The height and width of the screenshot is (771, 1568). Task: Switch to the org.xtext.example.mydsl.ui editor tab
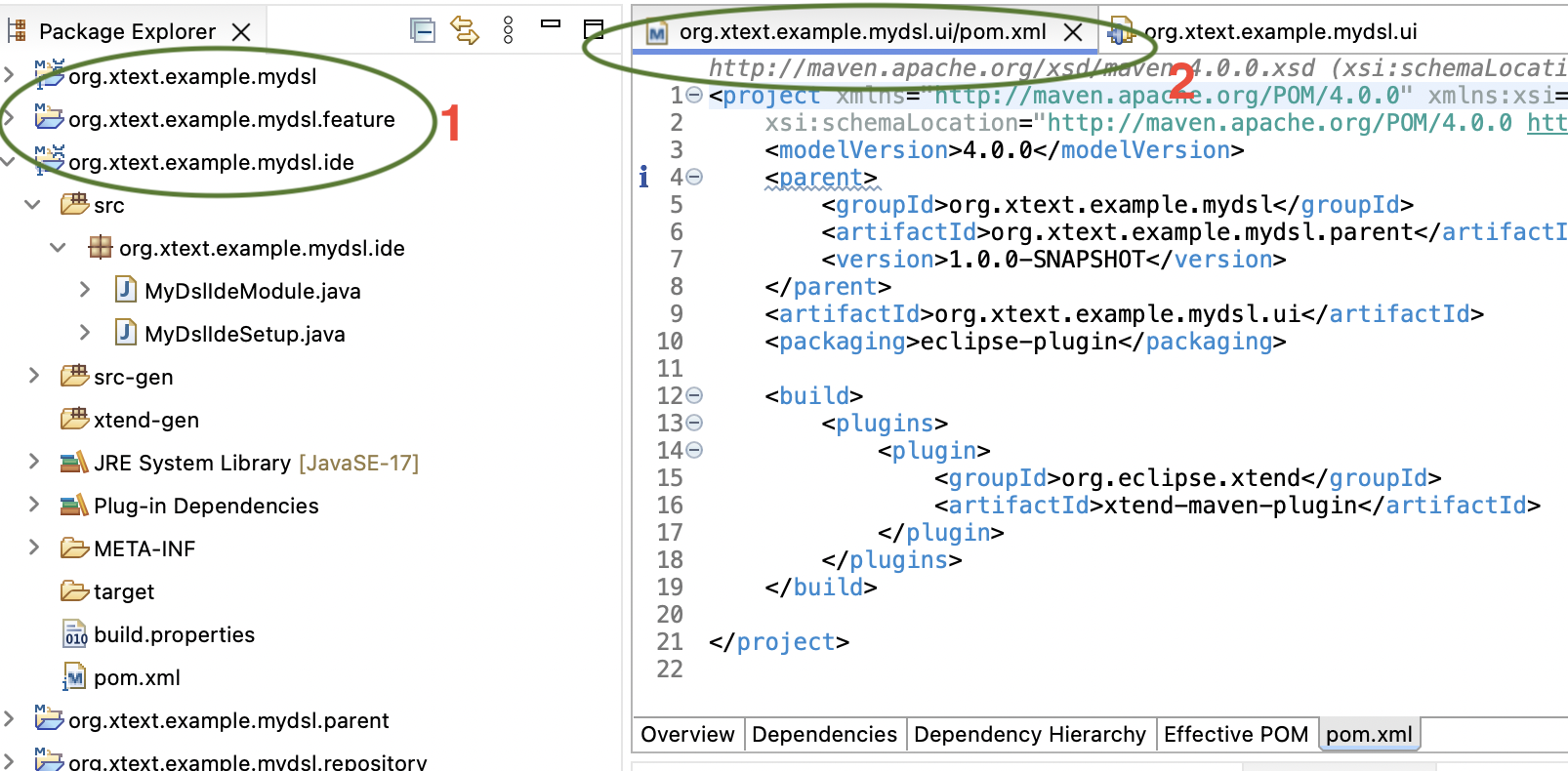point(1279,32)
